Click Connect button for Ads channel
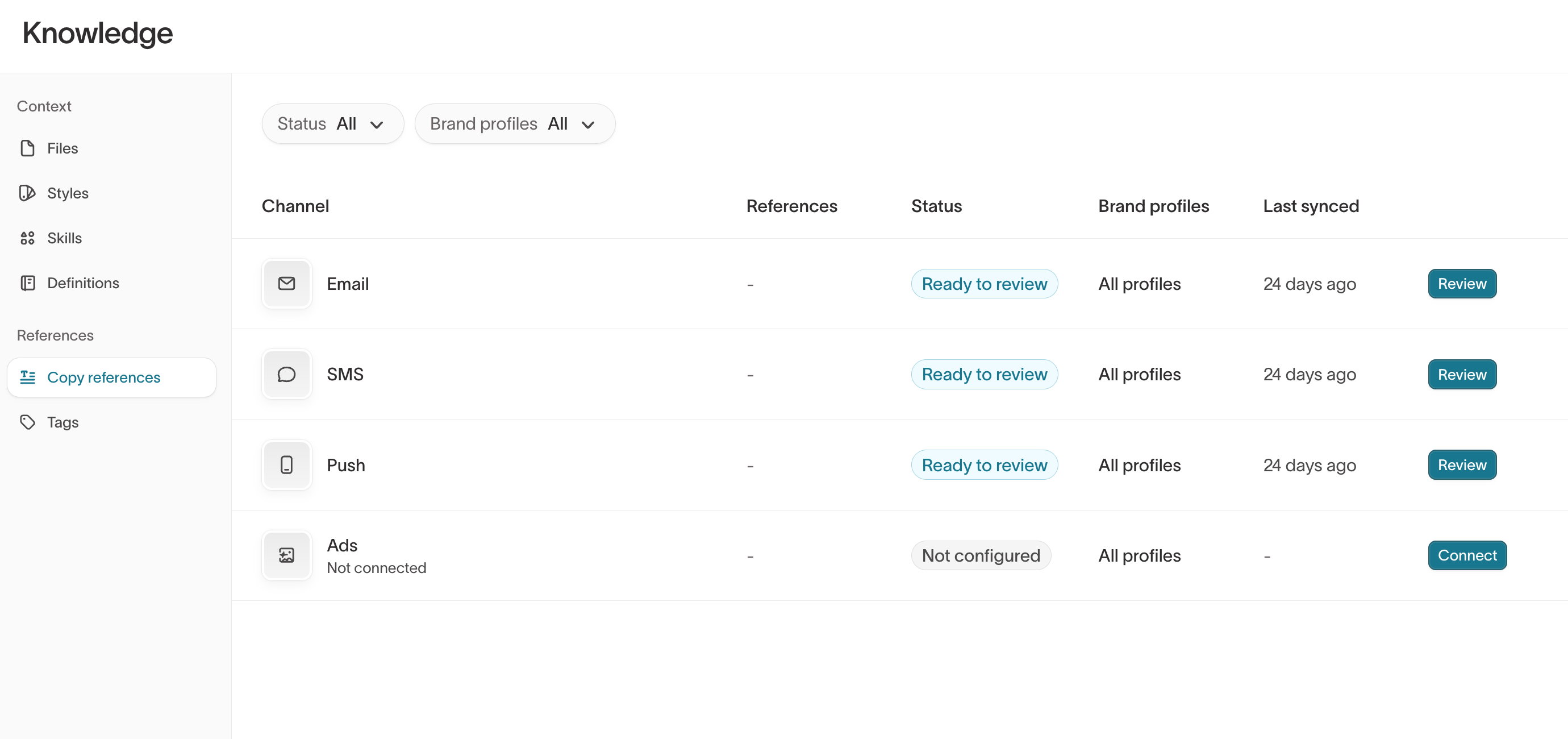Viewport: 1568px width, 739px height. [1467, 555]
